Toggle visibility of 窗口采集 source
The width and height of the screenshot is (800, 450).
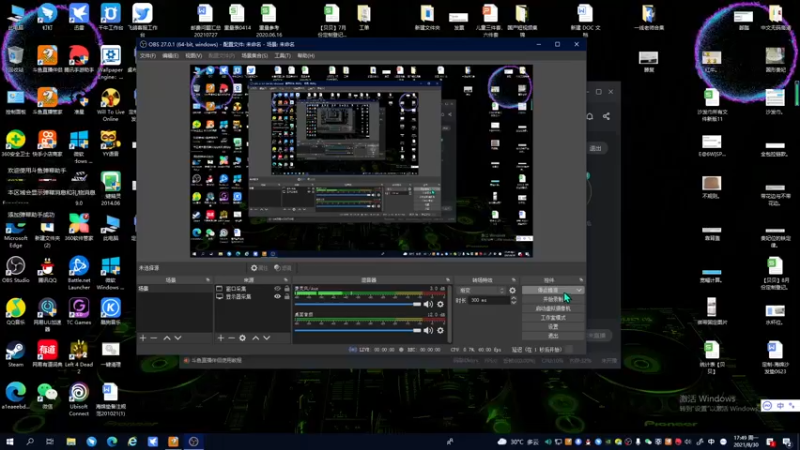tap(278, 289)
